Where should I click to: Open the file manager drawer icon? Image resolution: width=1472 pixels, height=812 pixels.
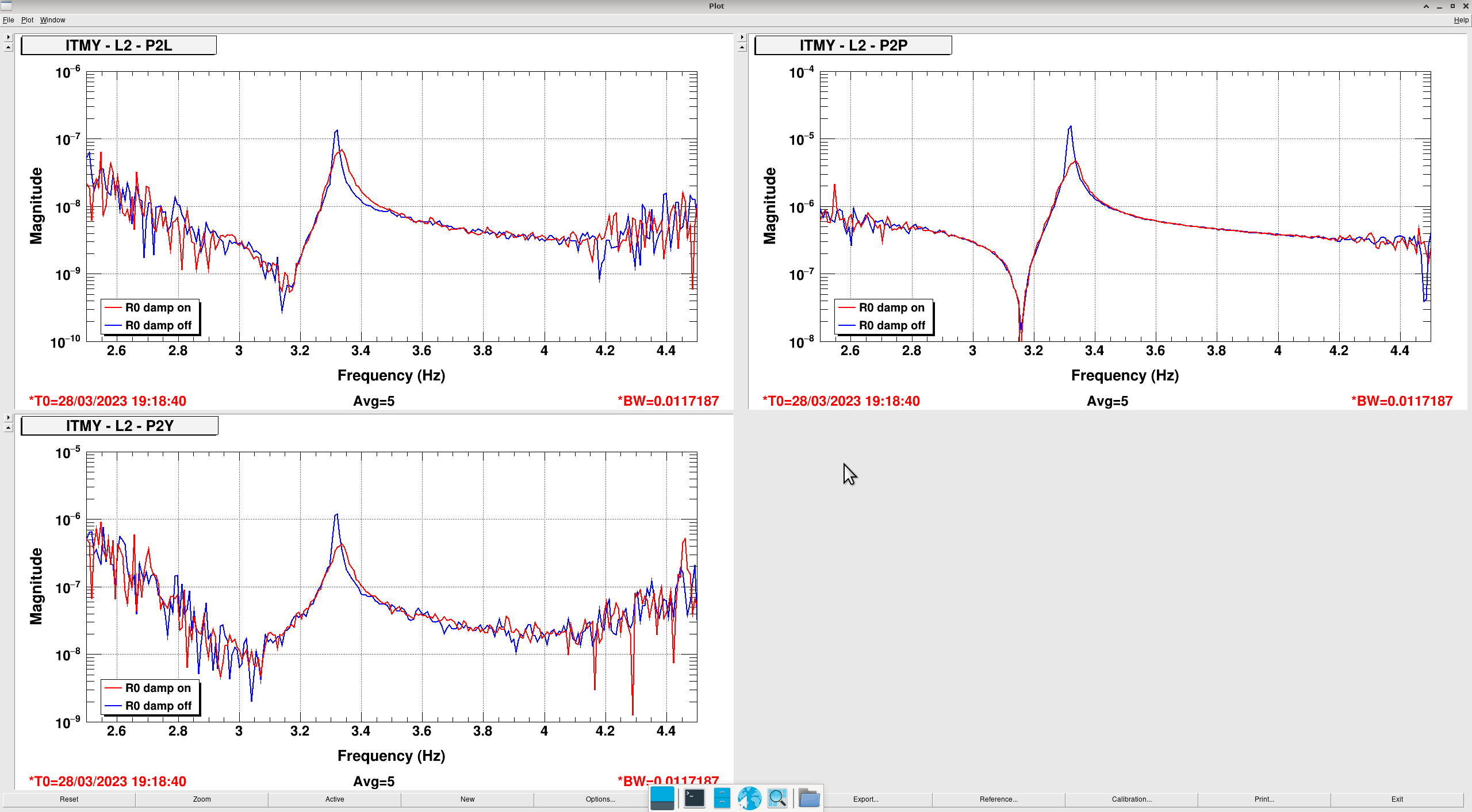pos(722,798)
